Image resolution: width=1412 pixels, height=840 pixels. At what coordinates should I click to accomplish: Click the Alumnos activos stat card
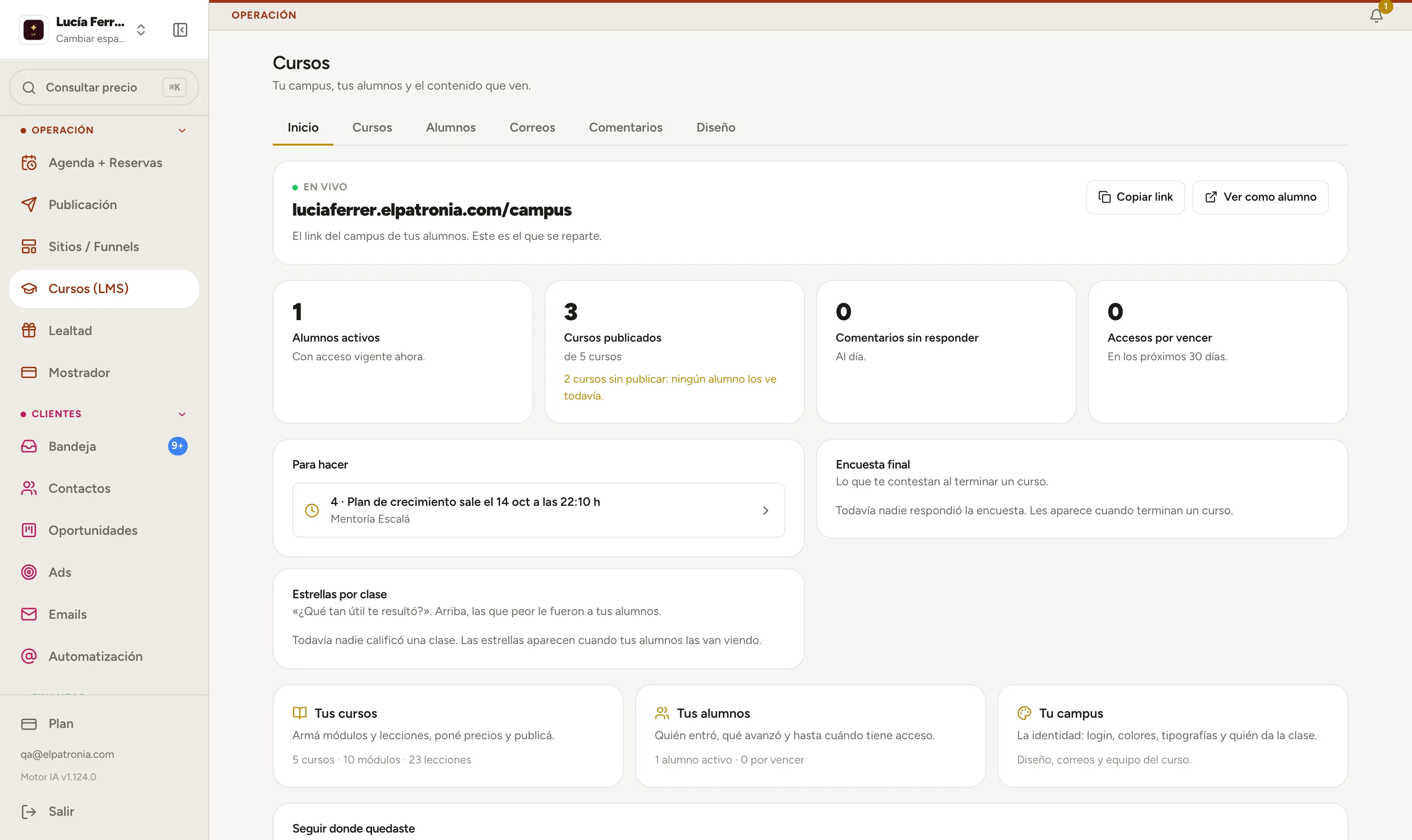coord(402,352)
